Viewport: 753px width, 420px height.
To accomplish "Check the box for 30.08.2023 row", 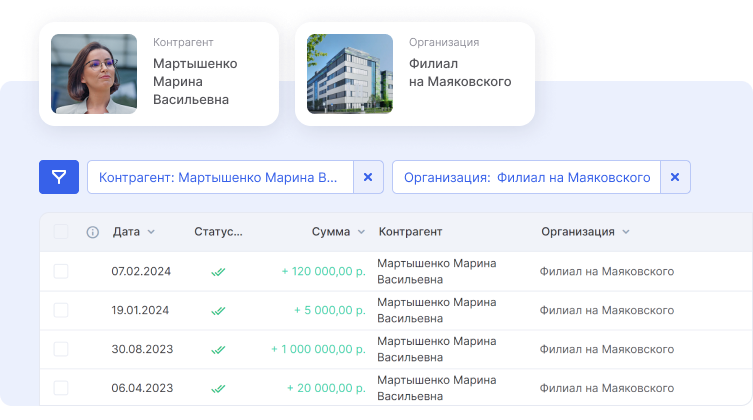I will pos(61,349).
